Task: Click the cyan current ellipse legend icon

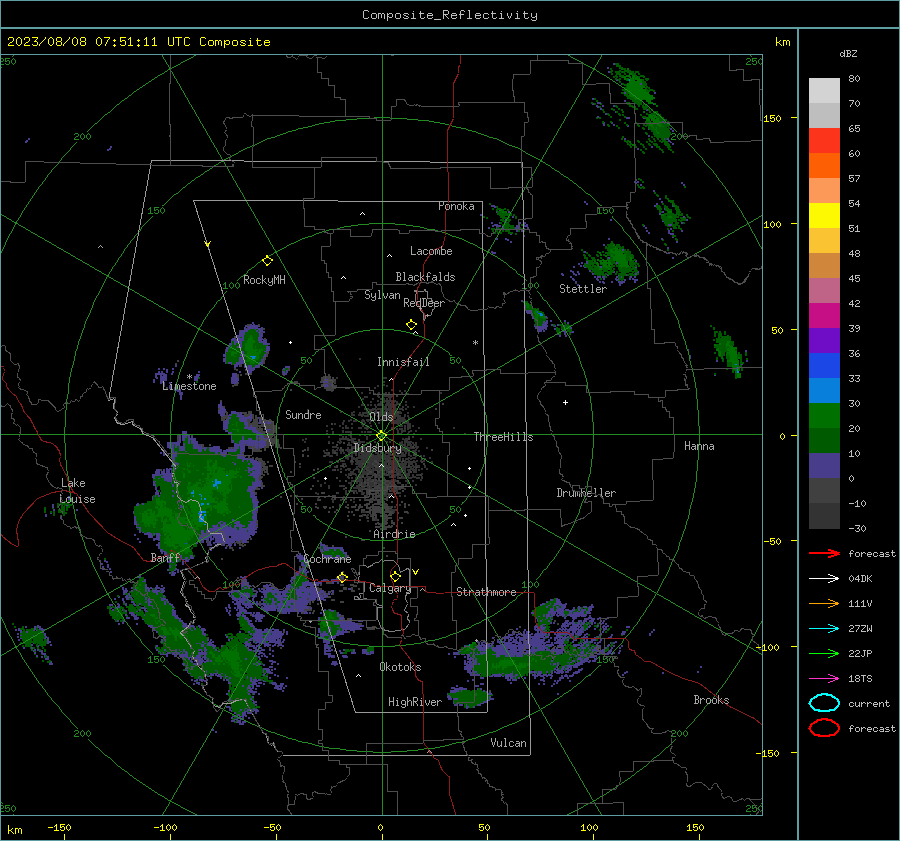Action: pyautogui.click(x=824, y=703)
